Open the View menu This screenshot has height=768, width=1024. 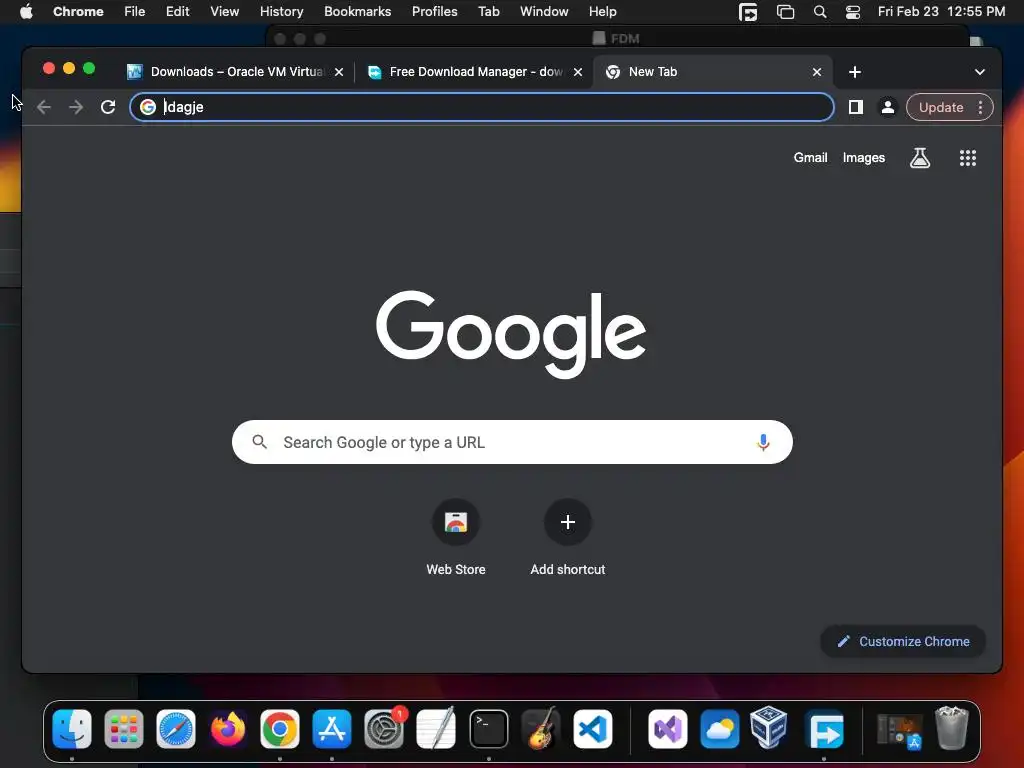pyautogui.click(x=224, y=12)
